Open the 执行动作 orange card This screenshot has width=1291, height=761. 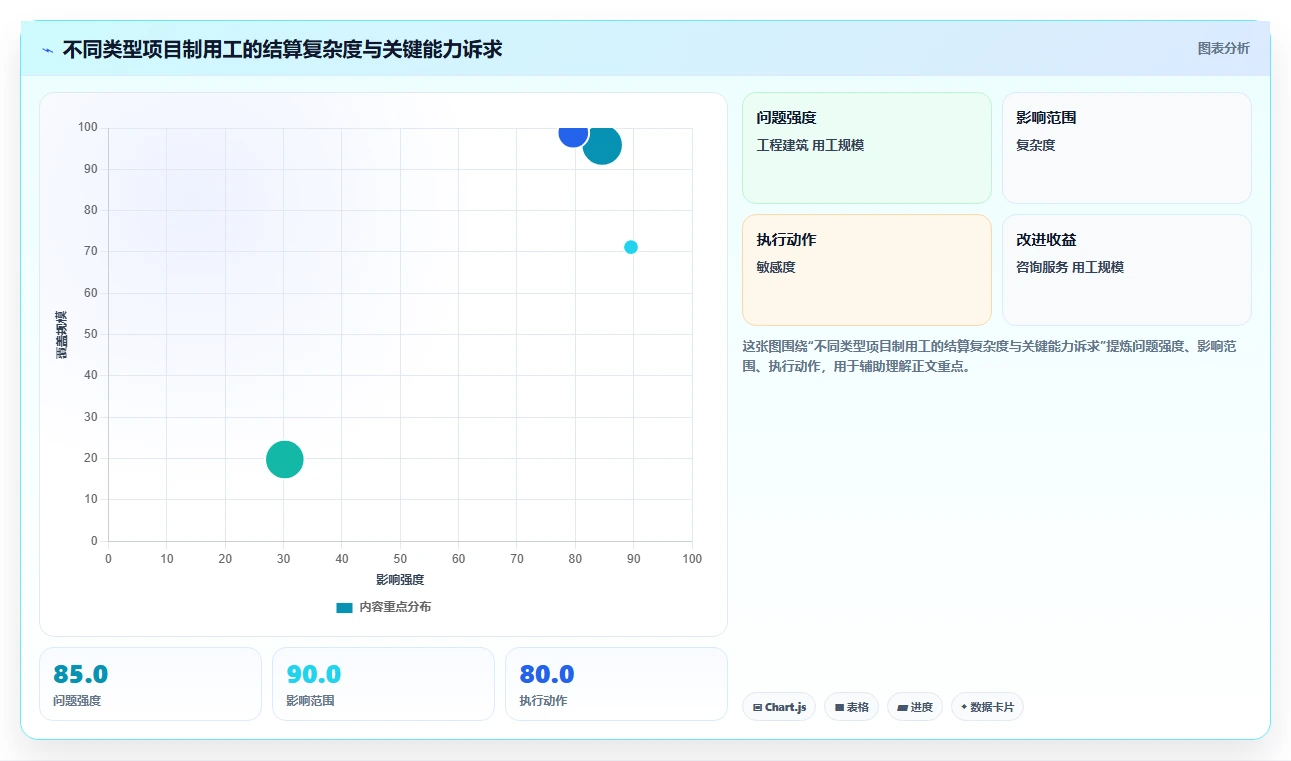[866, 270]
